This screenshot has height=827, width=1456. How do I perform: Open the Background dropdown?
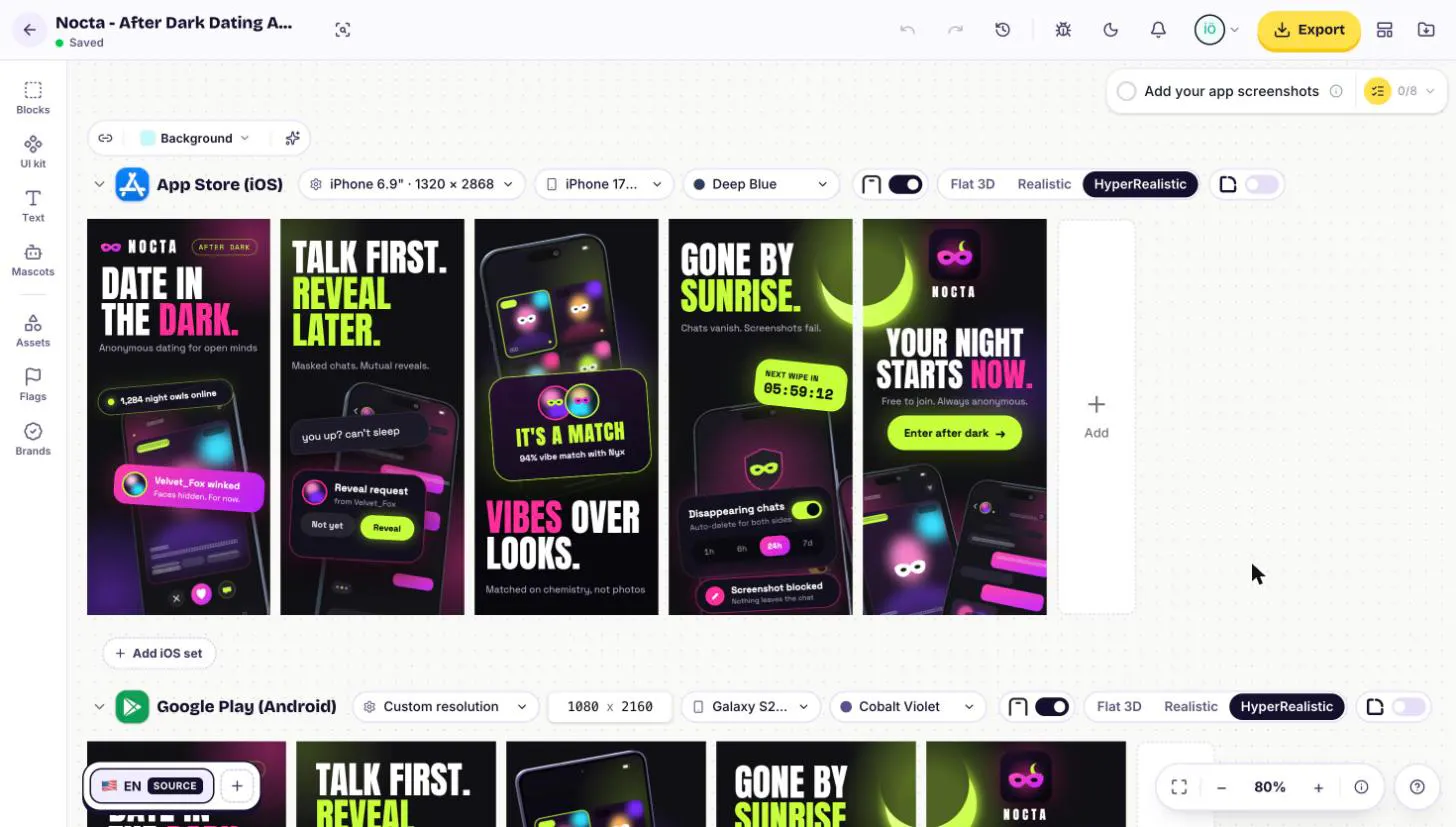(x=195, y=138)
